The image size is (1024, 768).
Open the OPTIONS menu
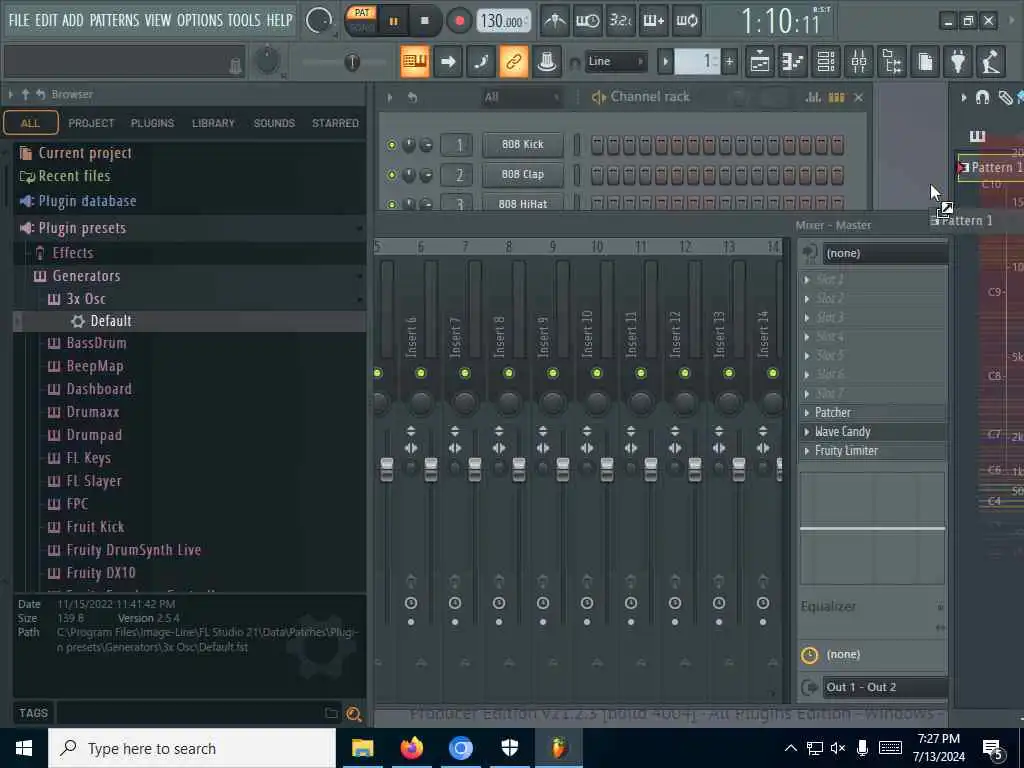[x=200, y=20]
